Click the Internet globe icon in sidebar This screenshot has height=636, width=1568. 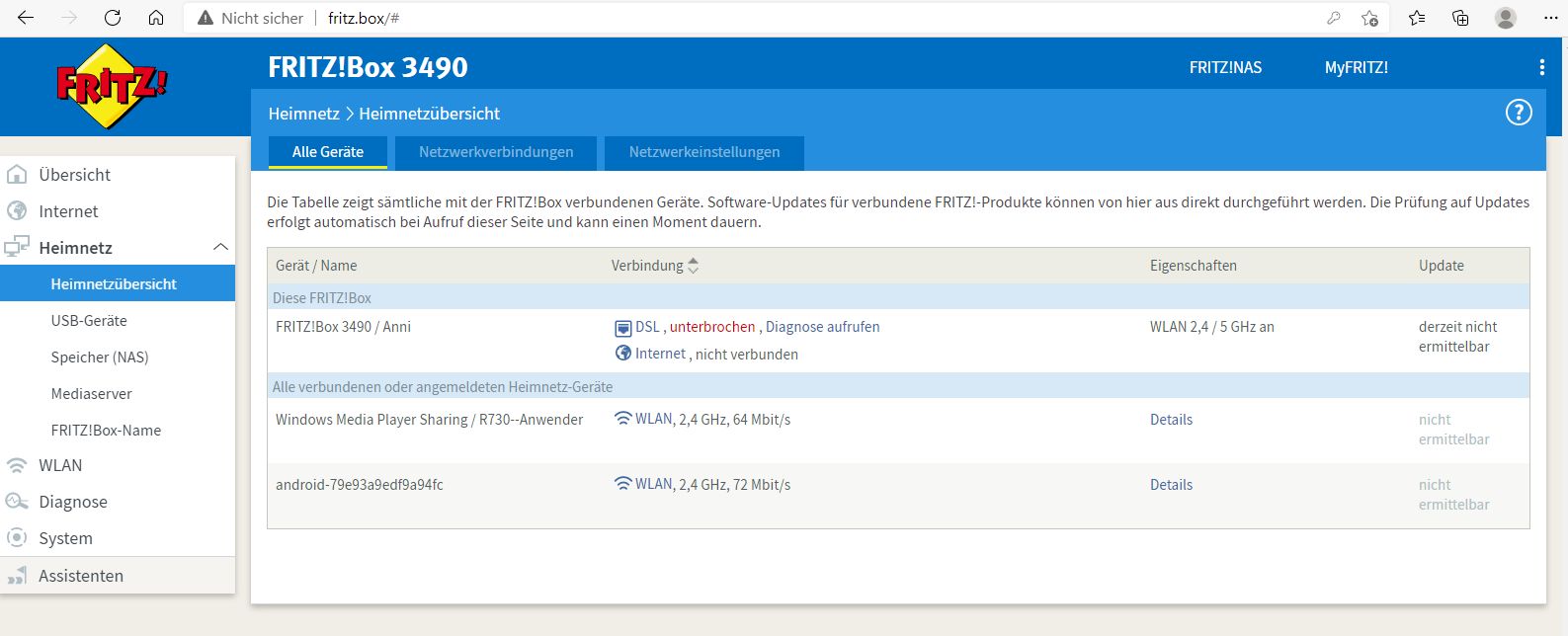pyautogui.click(x=17, y=211)
